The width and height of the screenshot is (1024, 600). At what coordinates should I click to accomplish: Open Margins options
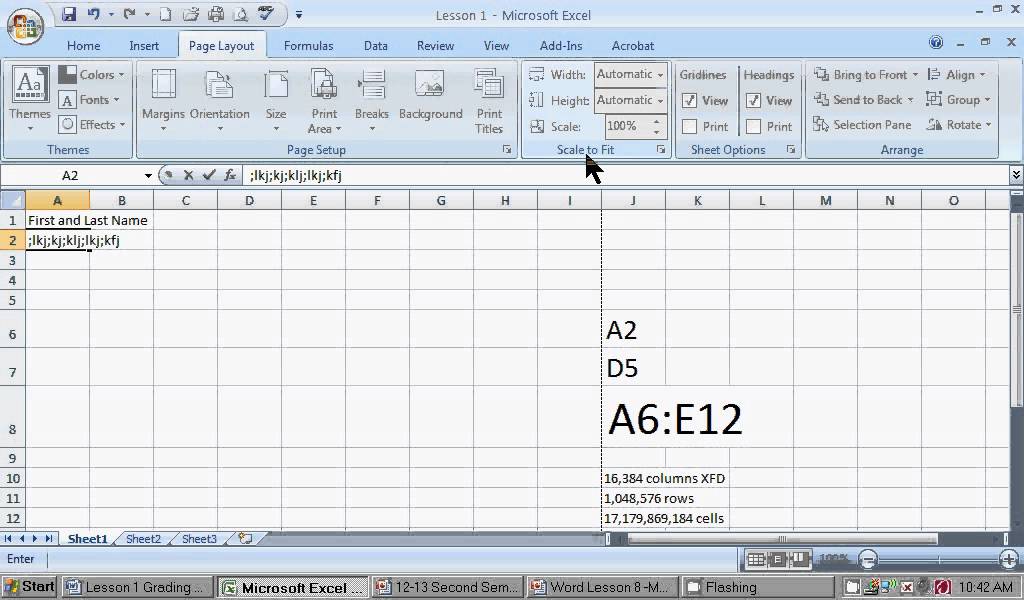click(x=163, y=100)
